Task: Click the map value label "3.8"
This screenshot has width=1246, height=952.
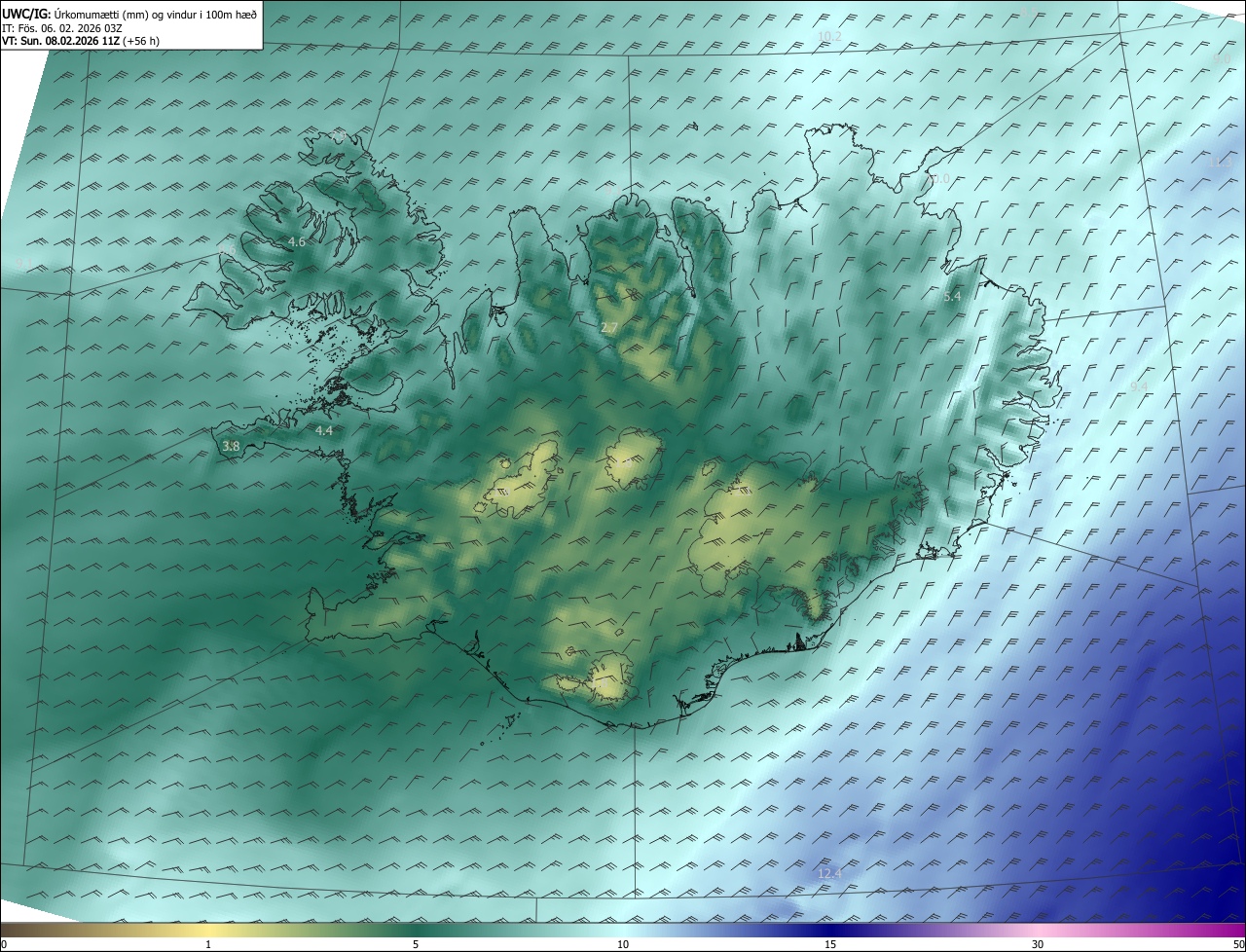Action: tap(231, 446)
